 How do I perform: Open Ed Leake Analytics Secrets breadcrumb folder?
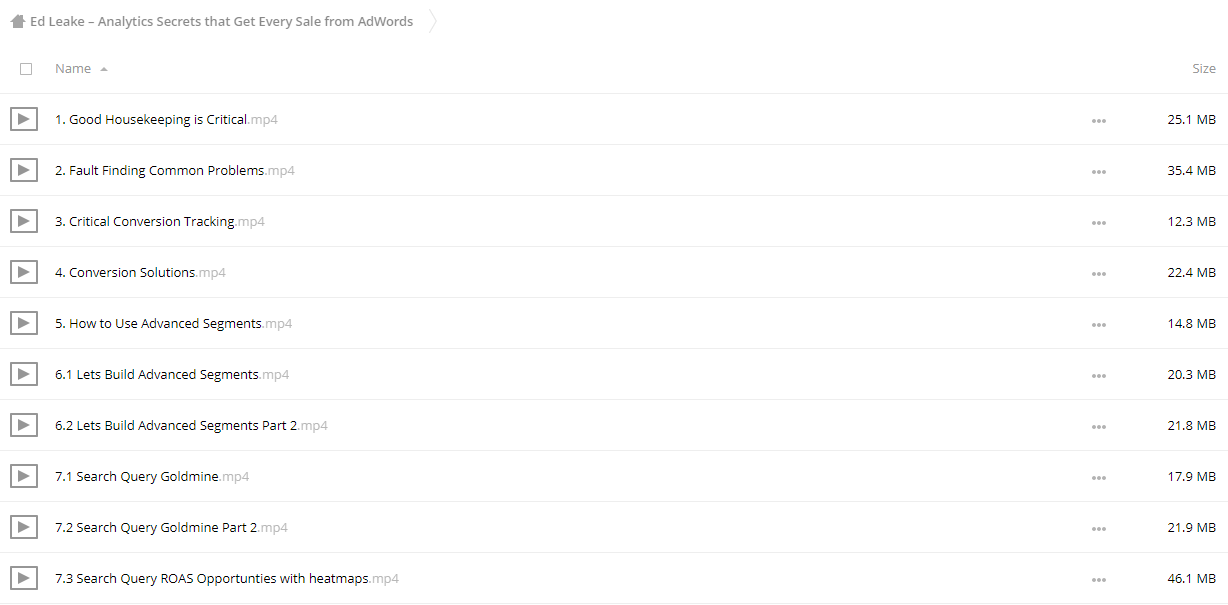click(x=221, y=21)
